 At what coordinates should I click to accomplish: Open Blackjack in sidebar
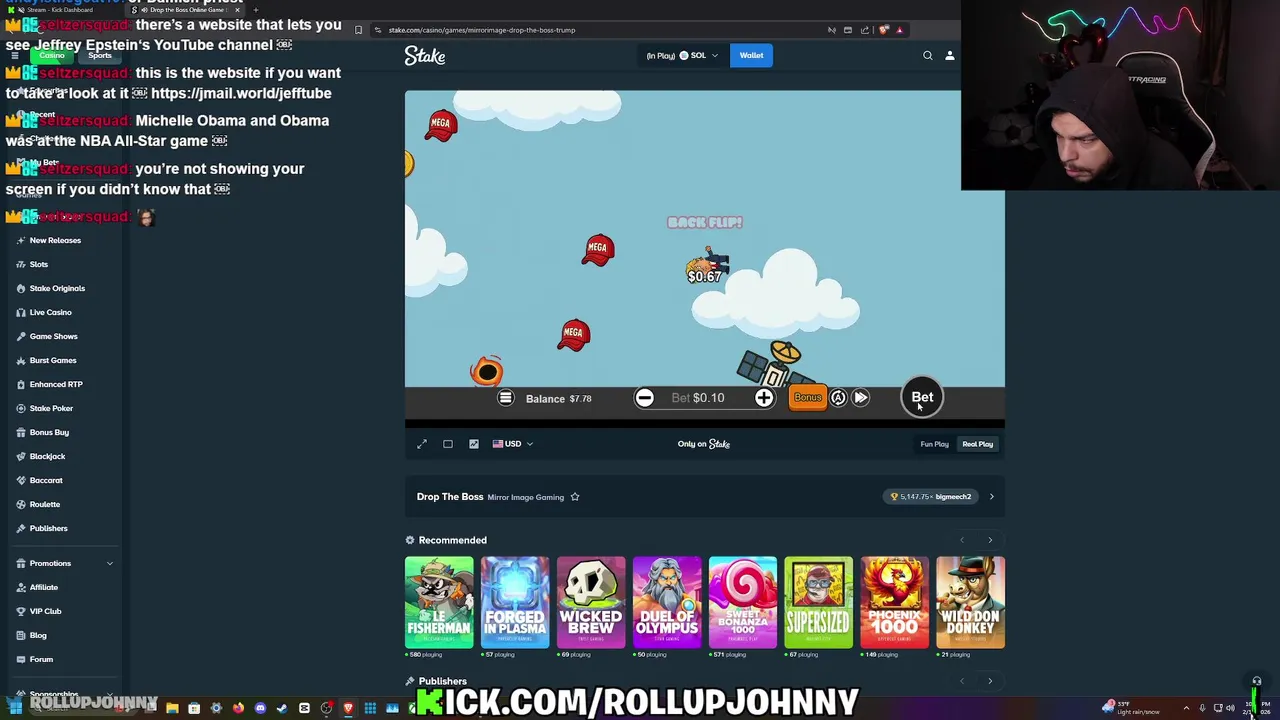[x=63, y=456]
